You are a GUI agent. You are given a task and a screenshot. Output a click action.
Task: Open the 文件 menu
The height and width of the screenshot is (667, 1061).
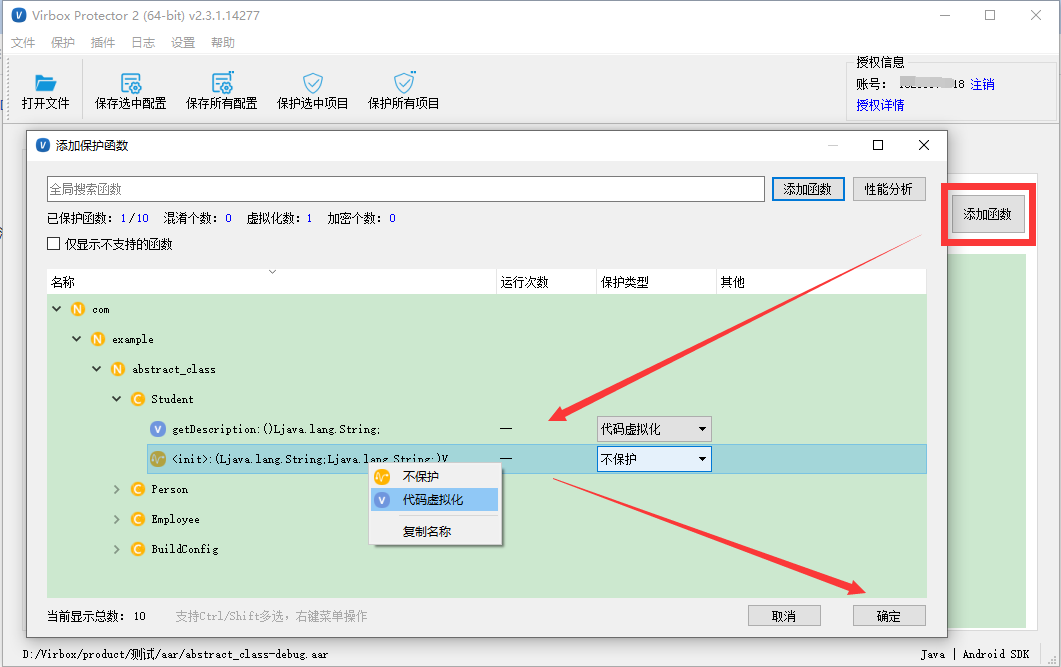coord(23,43)
